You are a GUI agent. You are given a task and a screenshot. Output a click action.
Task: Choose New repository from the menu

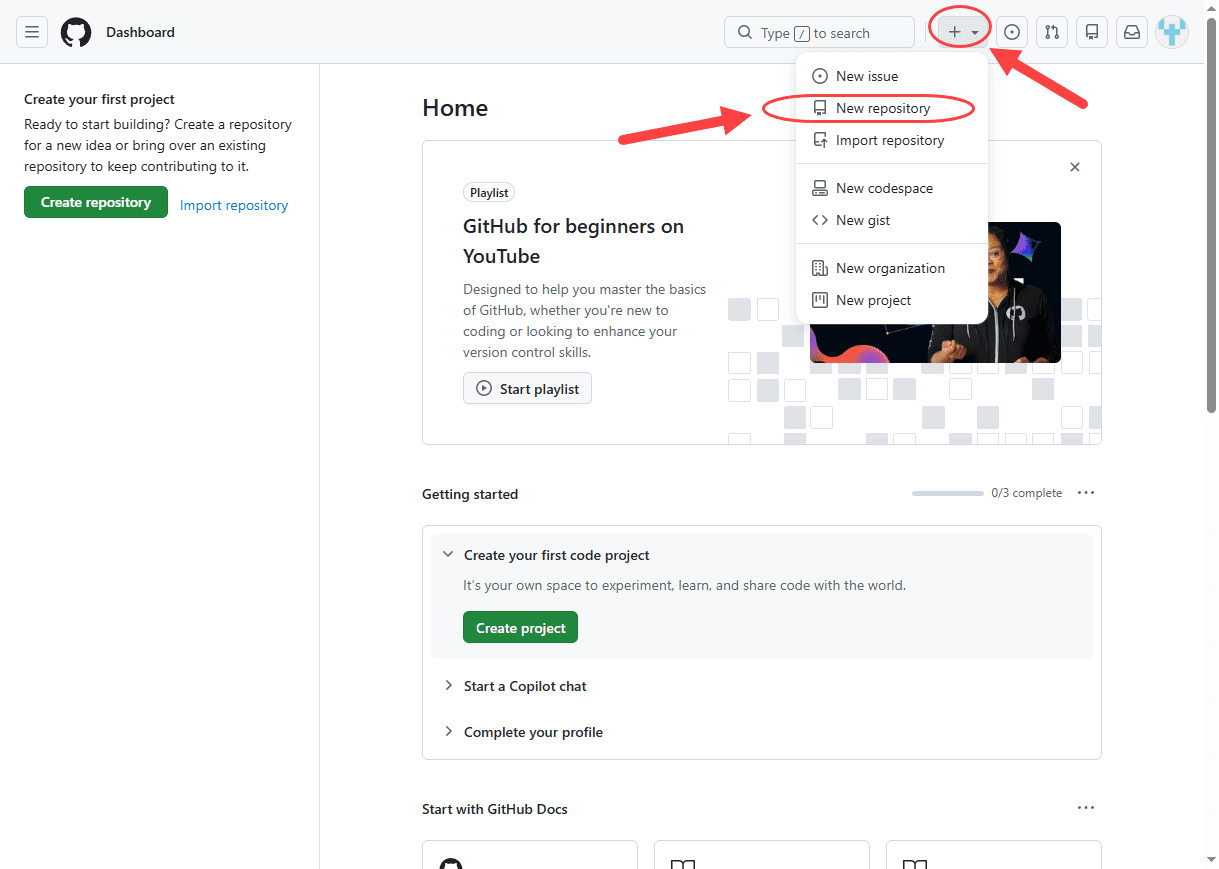point(892,108)
